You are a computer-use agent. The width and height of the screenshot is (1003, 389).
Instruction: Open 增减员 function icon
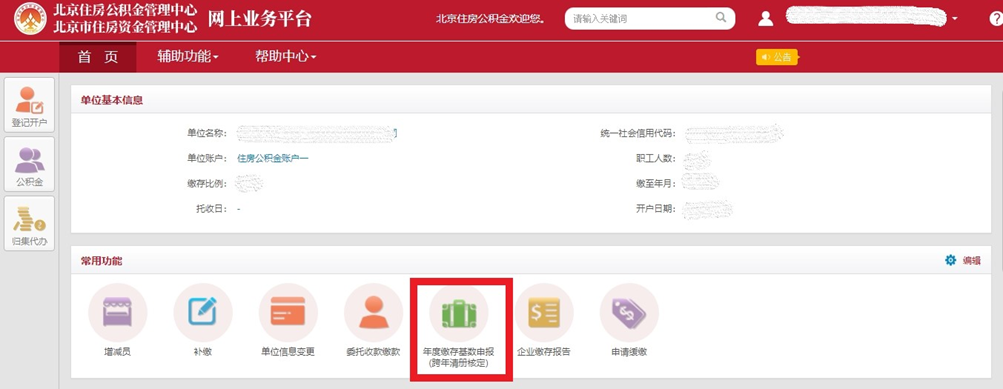tap(118, 313)
